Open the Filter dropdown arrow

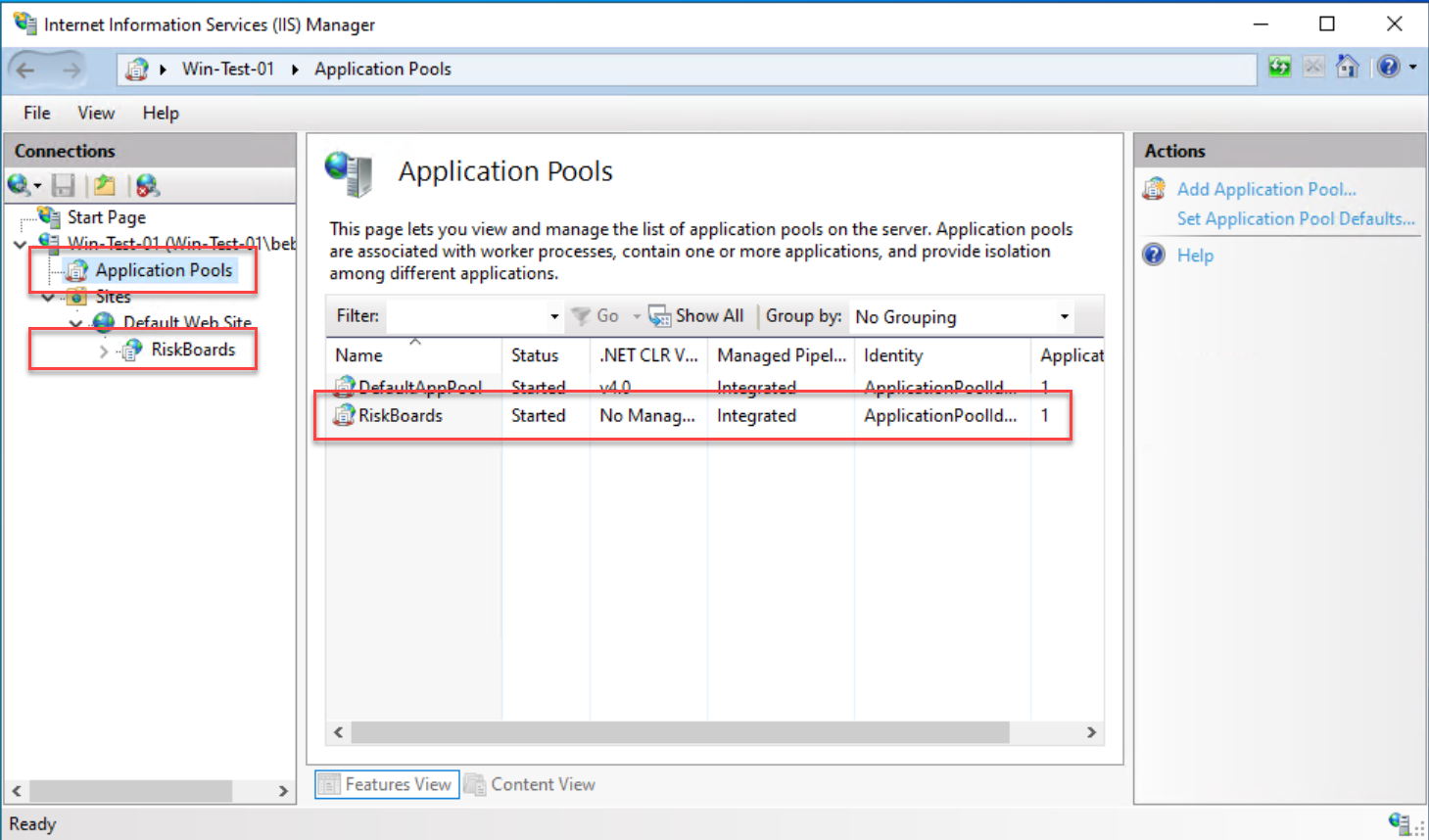tap(554, 316)
